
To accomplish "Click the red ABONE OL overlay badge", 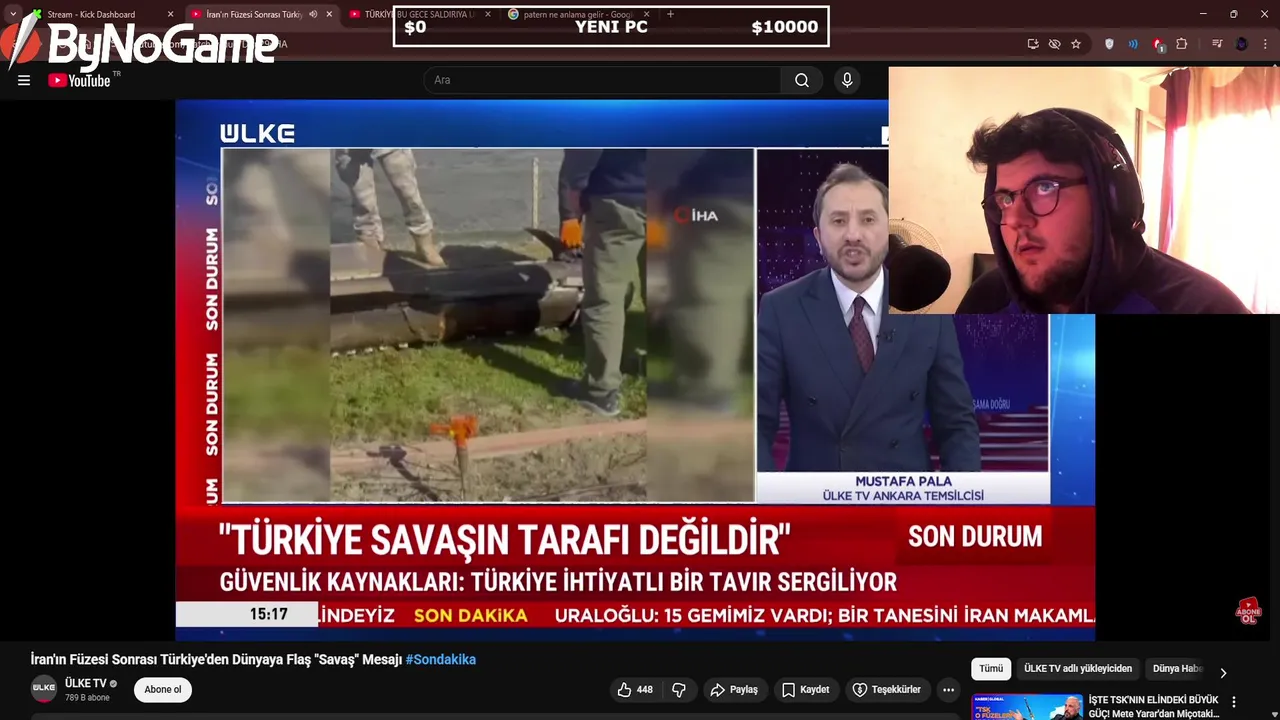I will click(x=1248, y=610).
